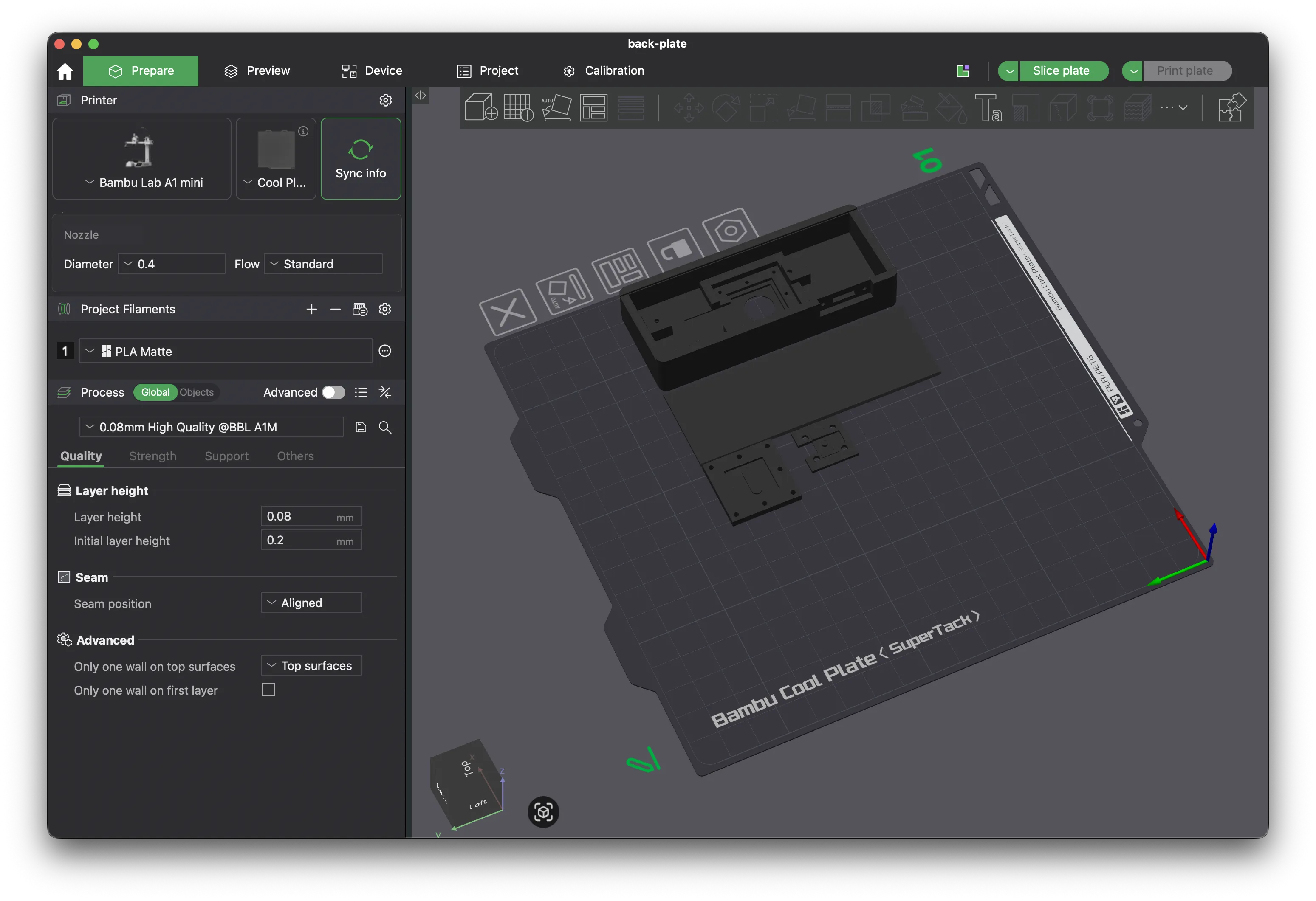Open the printer settings gear icon
Image resolution: width=1316 pixels, height=901 pixels.
point(386,100)
